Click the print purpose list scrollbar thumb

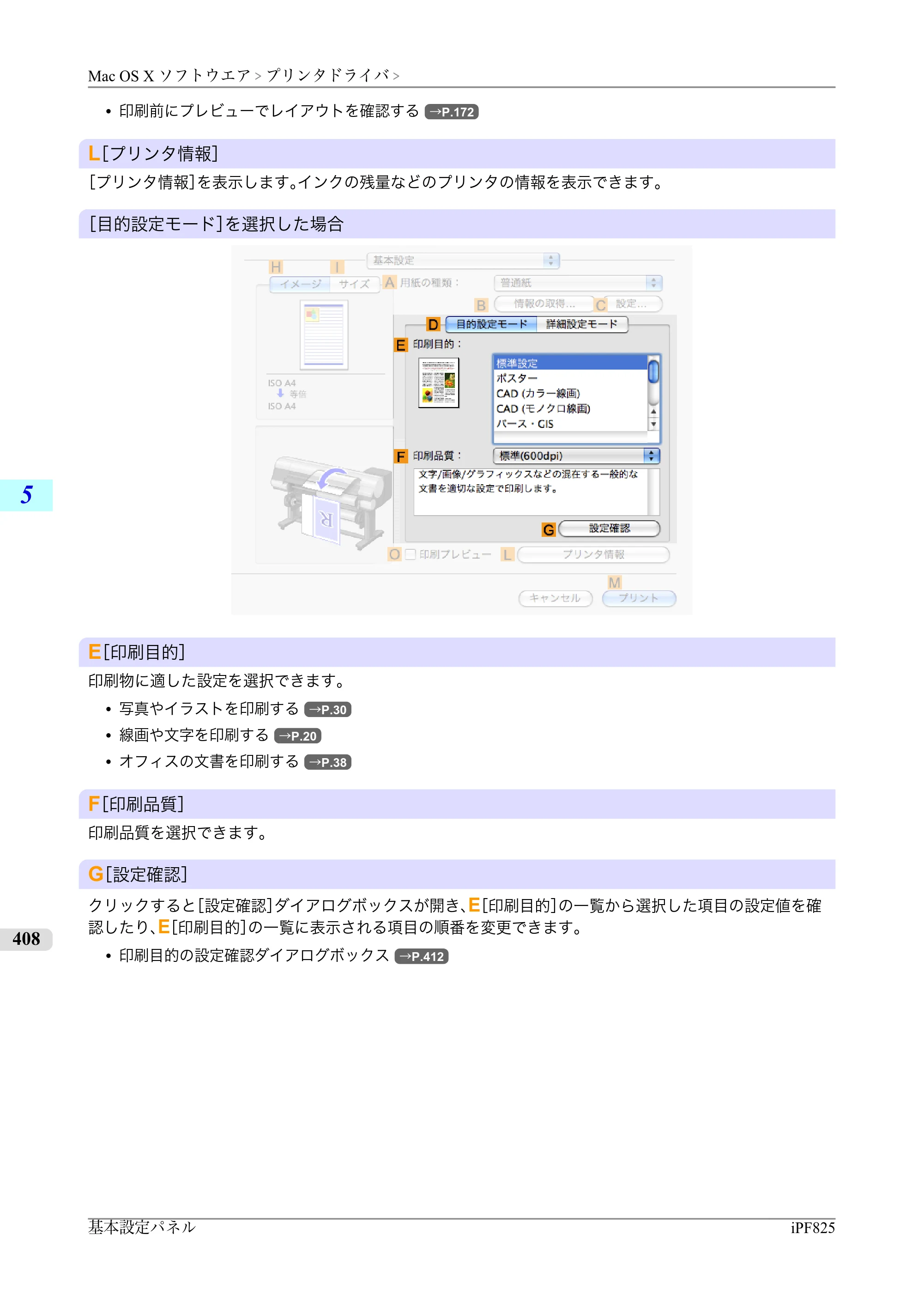(654, 372)
